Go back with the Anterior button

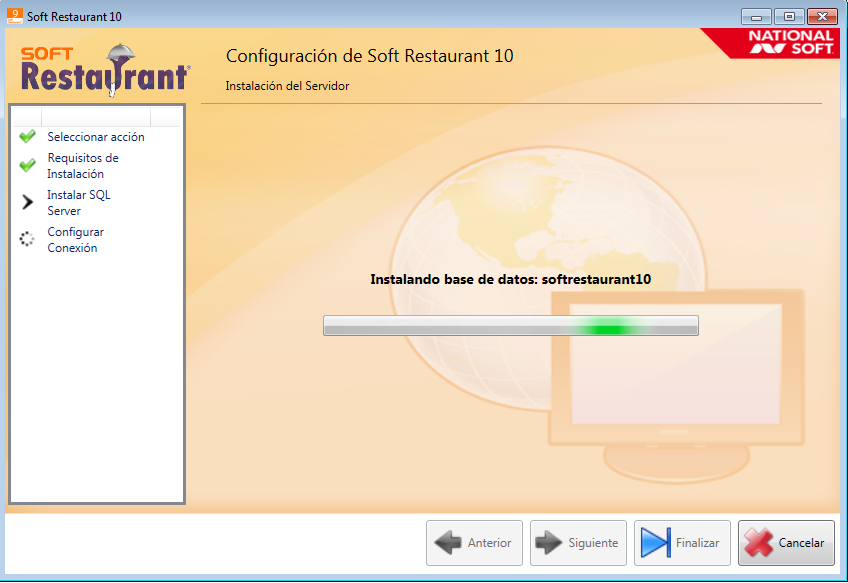point(474,542)
